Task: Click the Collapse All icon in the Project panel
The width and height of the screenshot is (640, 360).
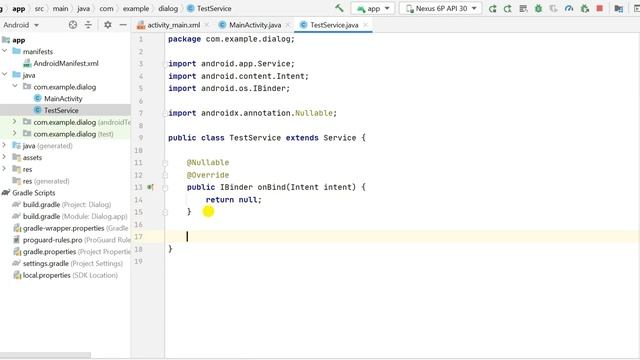Action: tap(88, 25)
